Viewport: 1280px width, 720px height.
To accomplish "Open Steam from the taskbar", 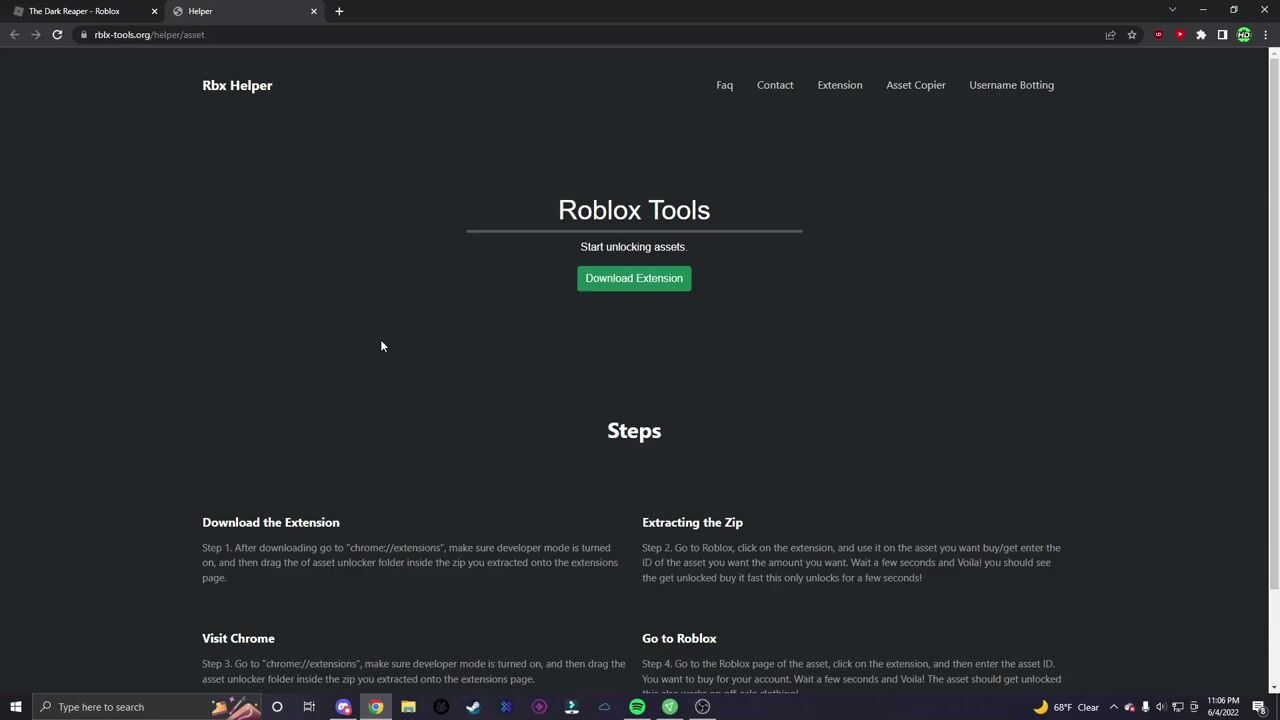I will [x=473, y=707].
